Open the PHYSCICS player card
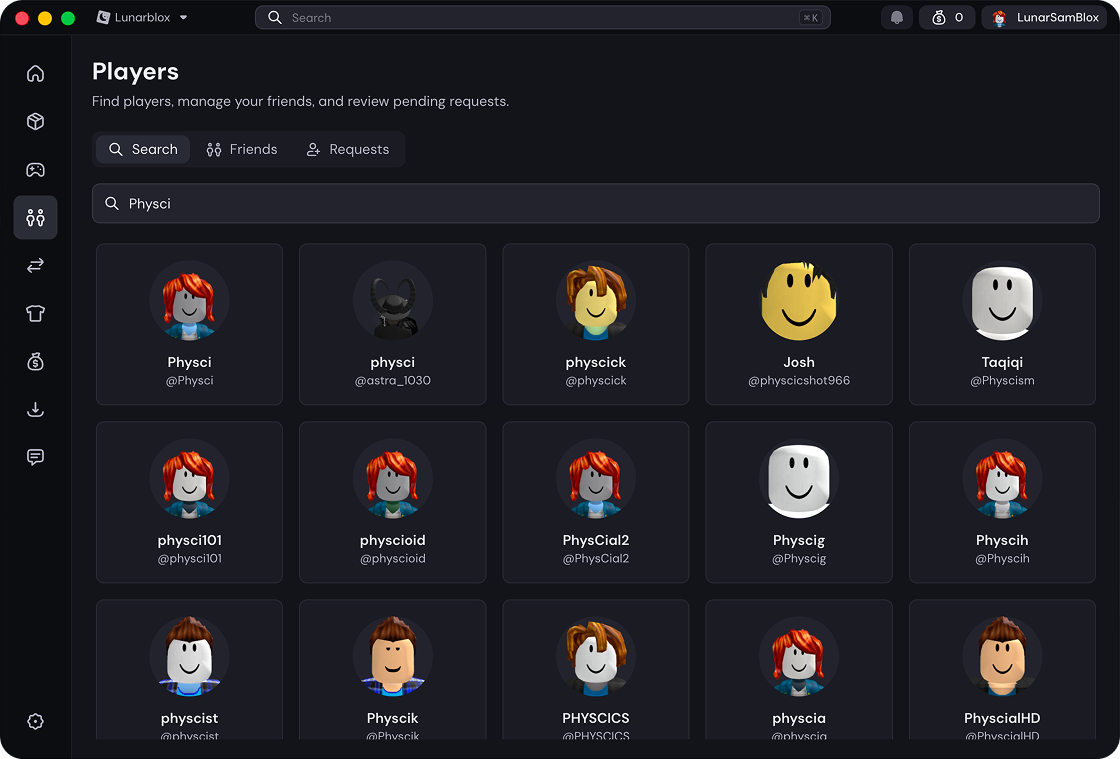Image resolution: width=1120 pixels, height=759 pixels. [596, 670]
